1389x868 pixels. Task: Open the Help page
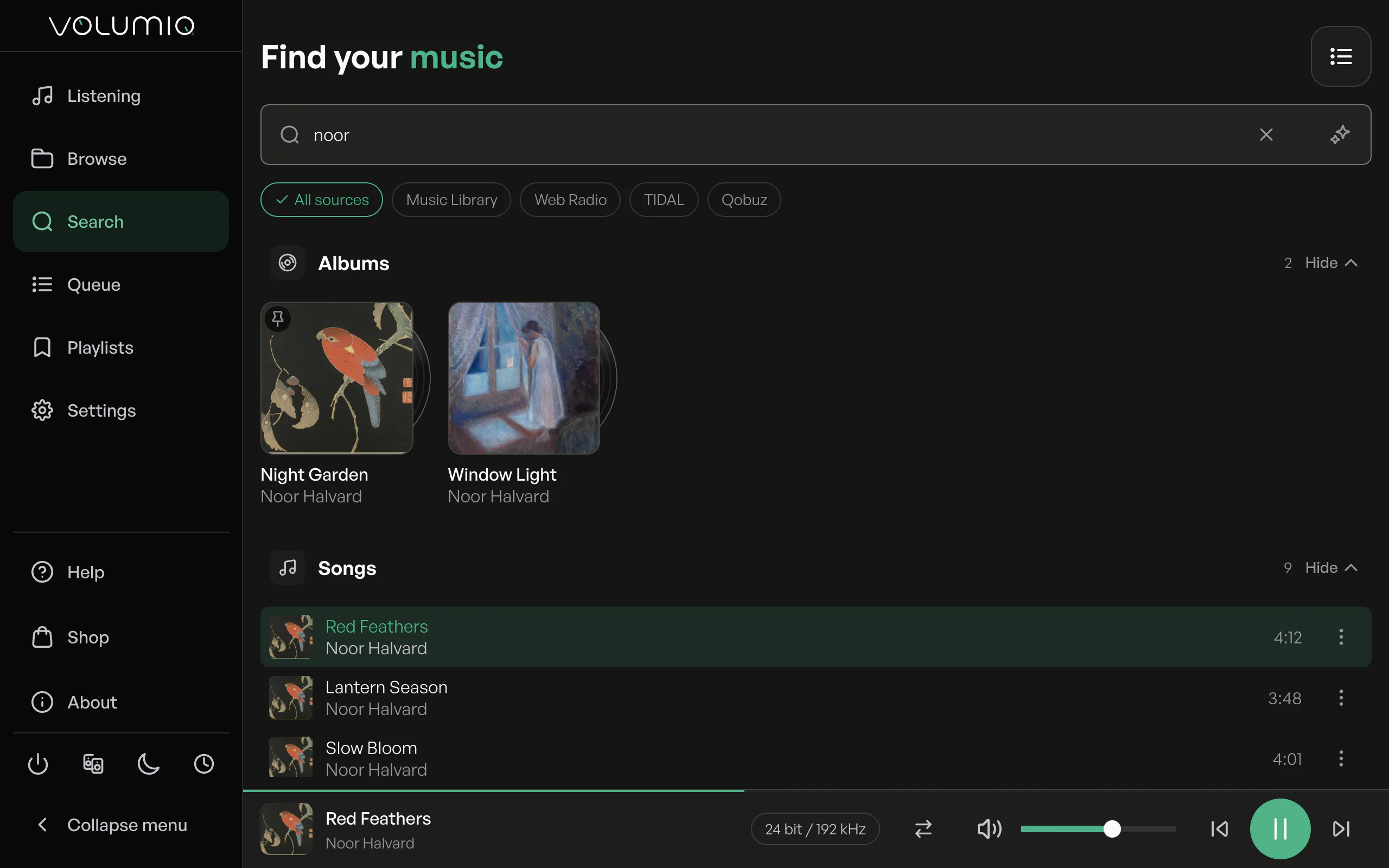(x=120, y=572)
